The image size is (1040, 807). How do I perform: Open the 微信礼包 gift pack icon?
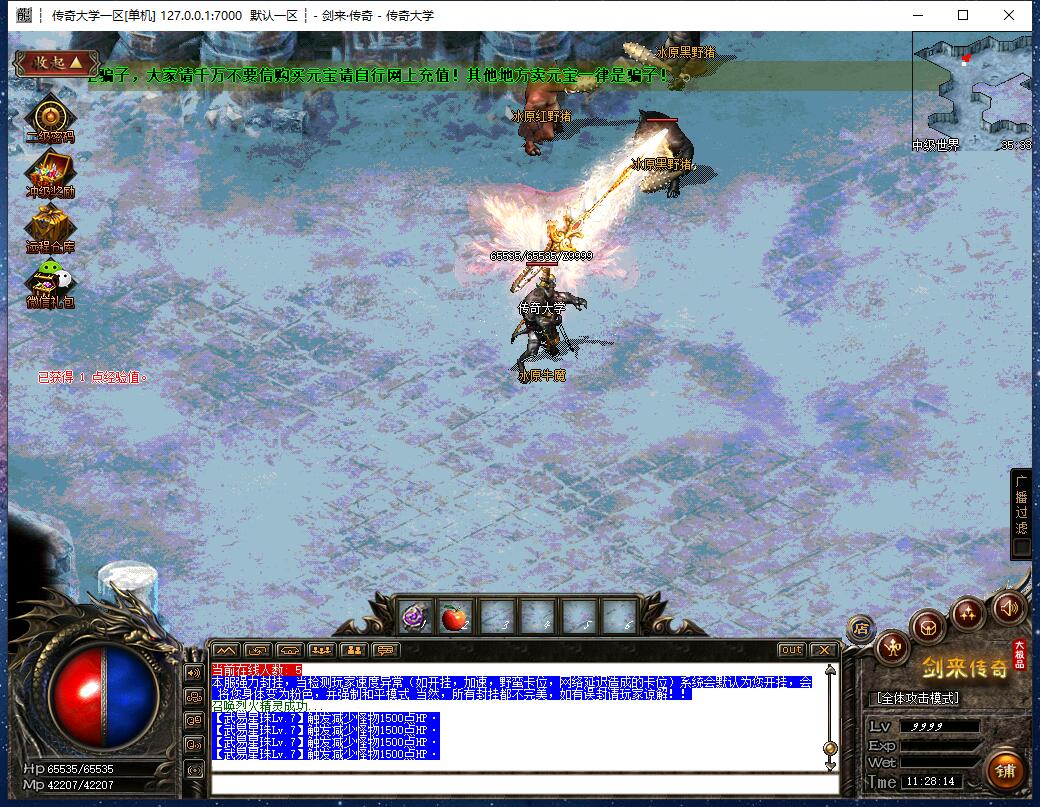pyautogui.click(x=50, y=284)
